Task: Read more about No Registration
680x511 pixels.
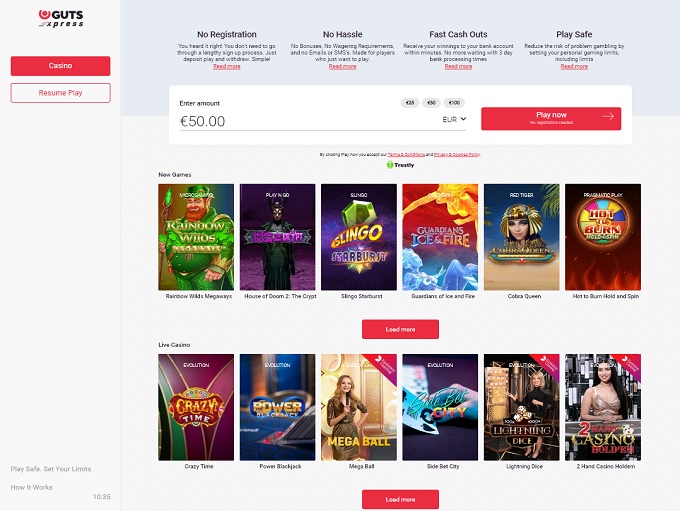Action: [227, 66]
